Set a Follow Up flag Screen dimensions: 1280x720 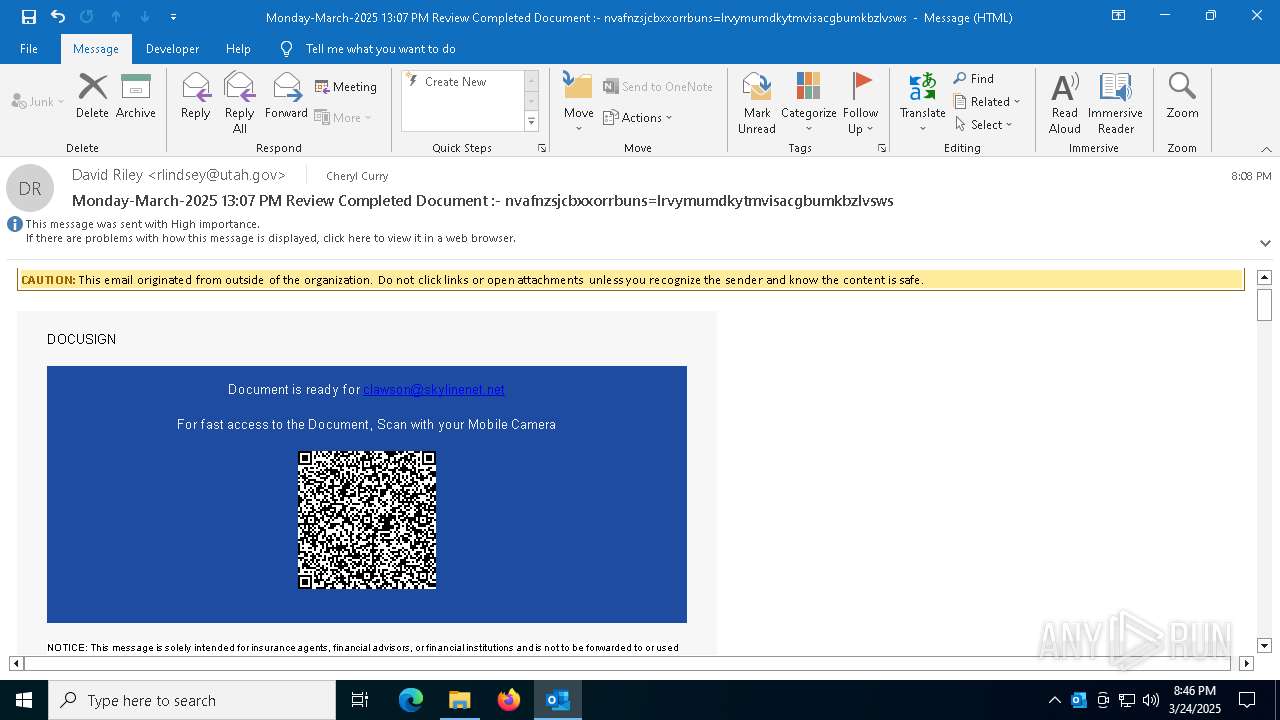(x=860, y=103)
